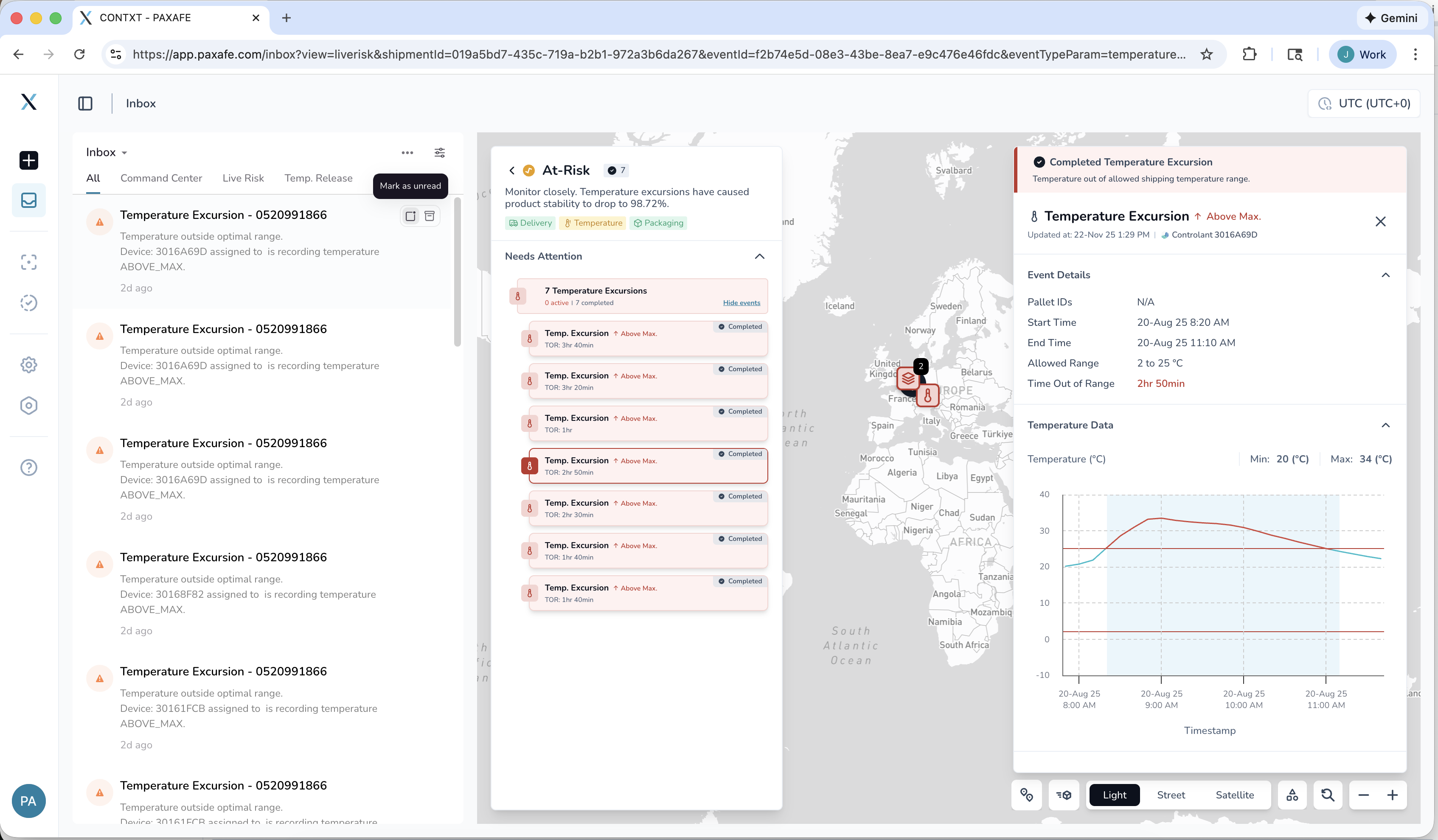
Task: Click the PA user avatar
Action: [28, 801]
